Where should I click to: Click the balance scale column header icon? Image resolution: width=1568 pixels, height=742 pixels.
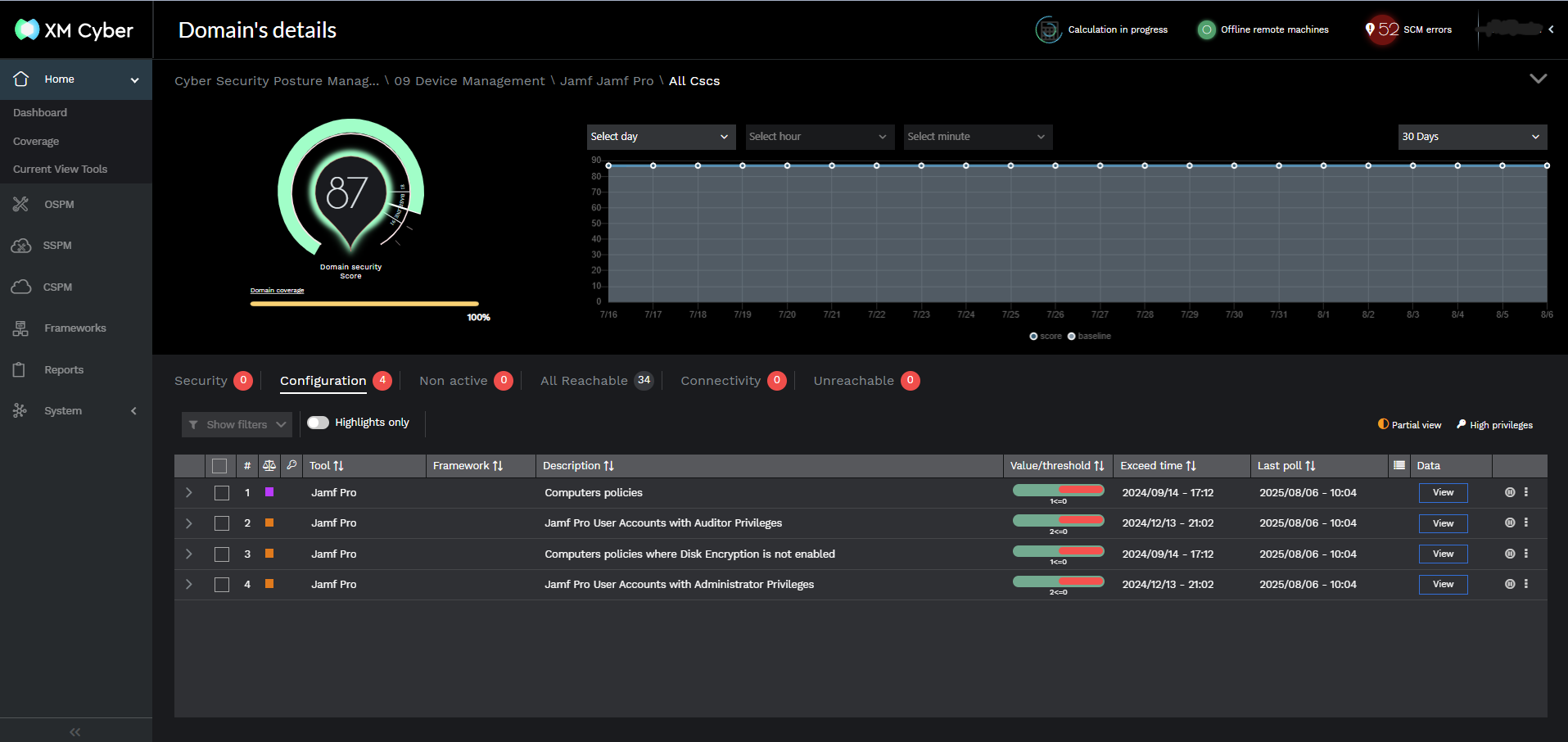click(x=269, y=465)
